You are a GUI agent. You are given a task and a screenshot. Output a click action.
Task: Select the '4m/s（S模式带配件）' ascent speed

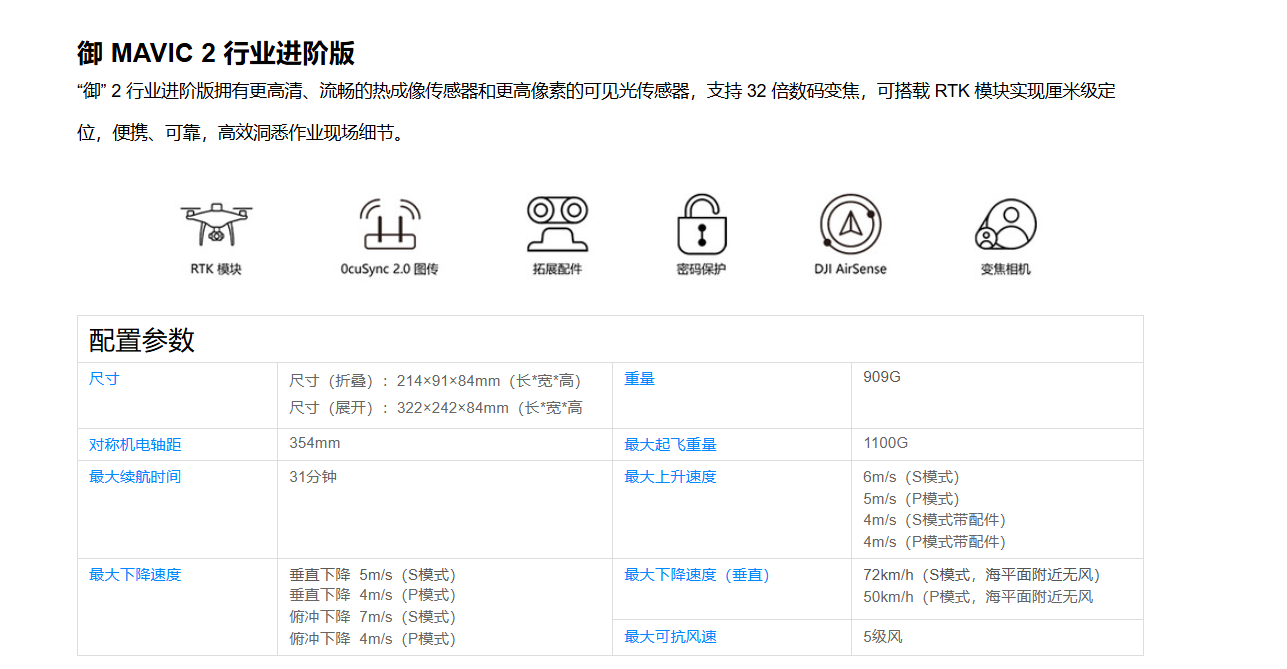934,520
